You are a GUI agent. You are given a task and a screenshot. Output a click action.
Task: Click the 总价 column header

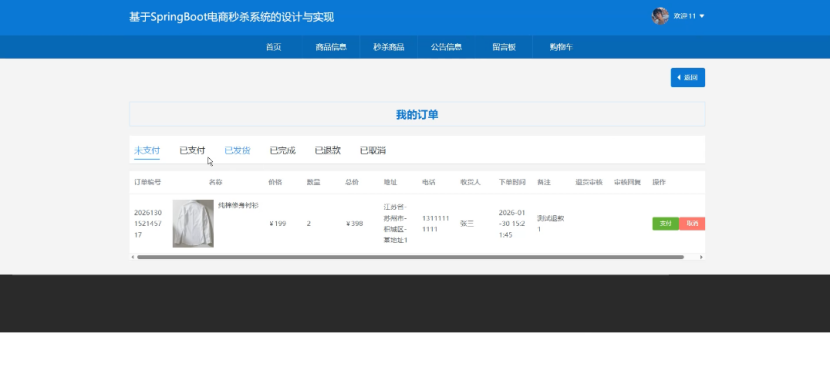pyautogui.click(x=352, y=182)
